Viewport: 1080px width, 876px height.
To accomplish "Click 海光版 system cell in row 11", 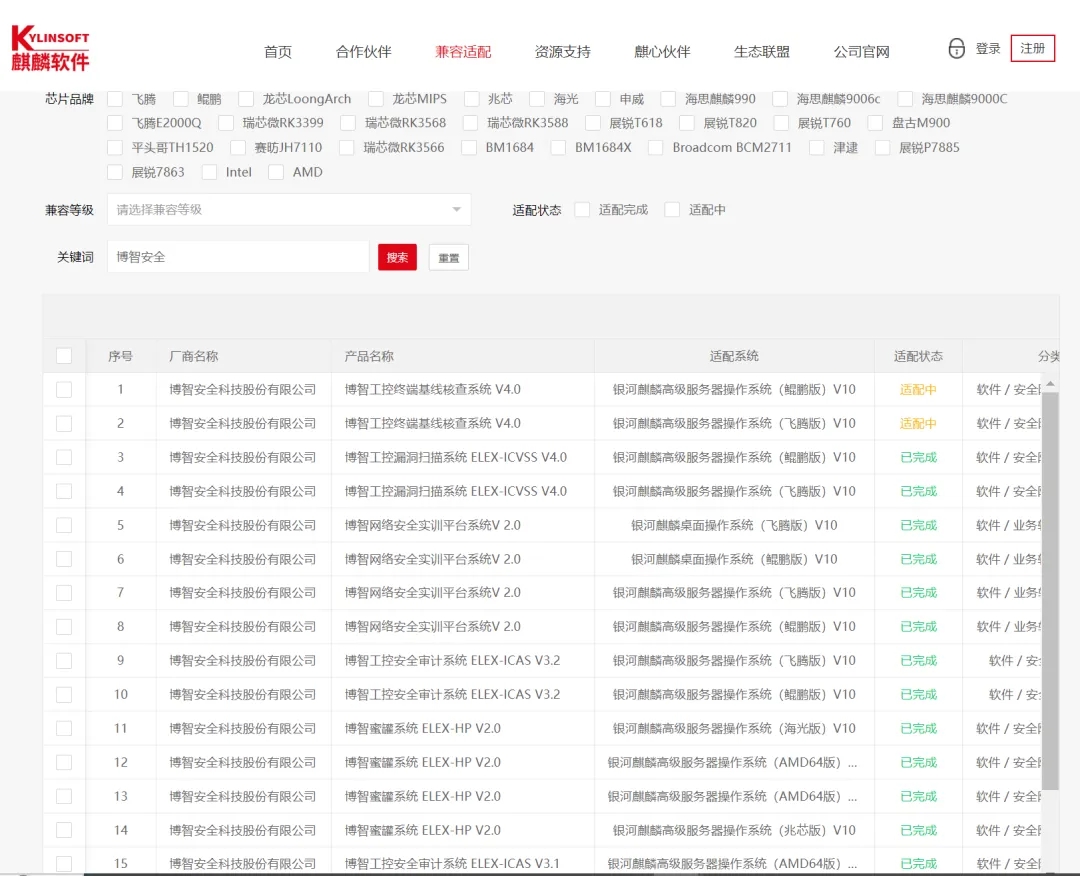I will pos(734,729).
